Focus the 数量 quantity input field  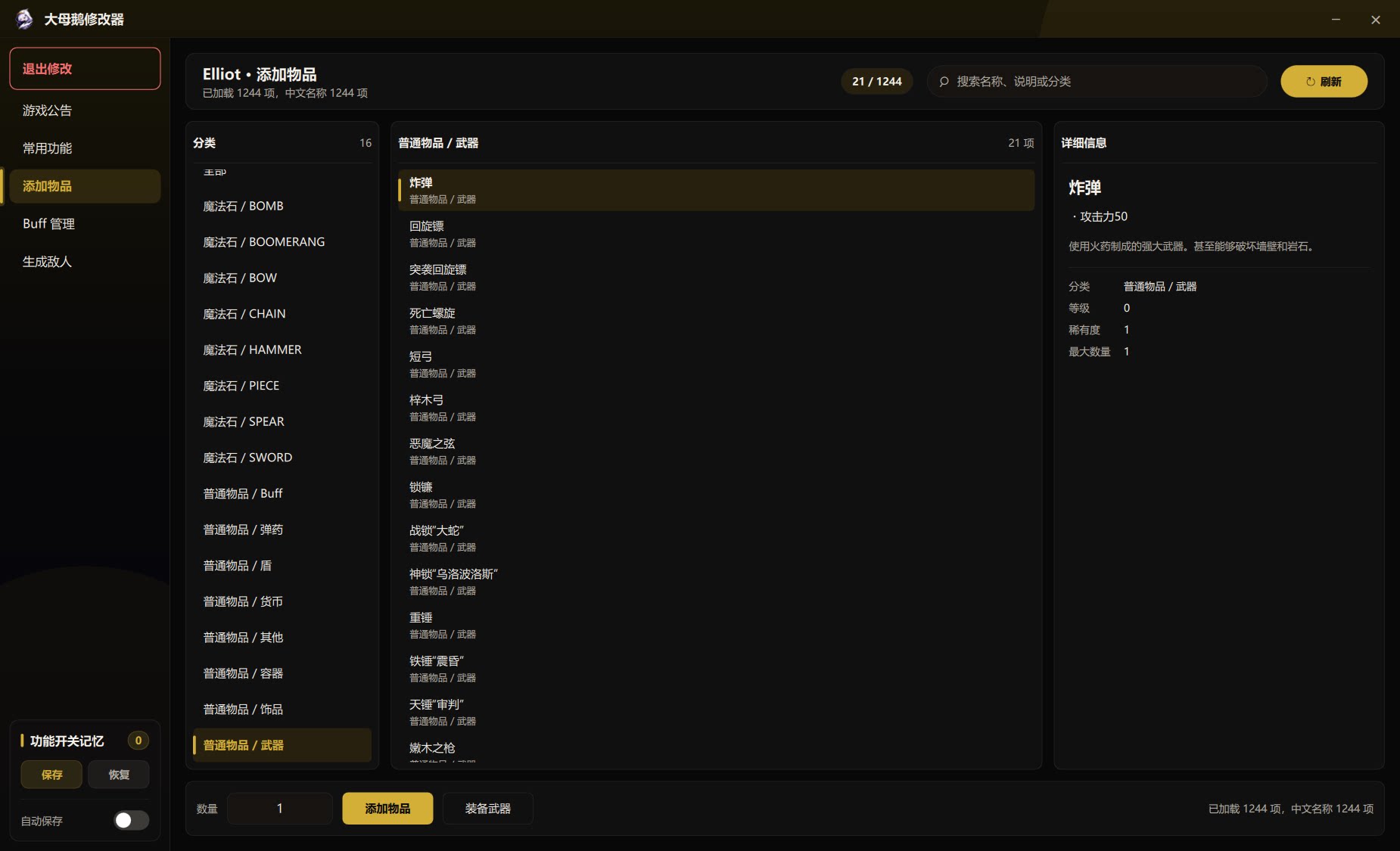point(279,809)
